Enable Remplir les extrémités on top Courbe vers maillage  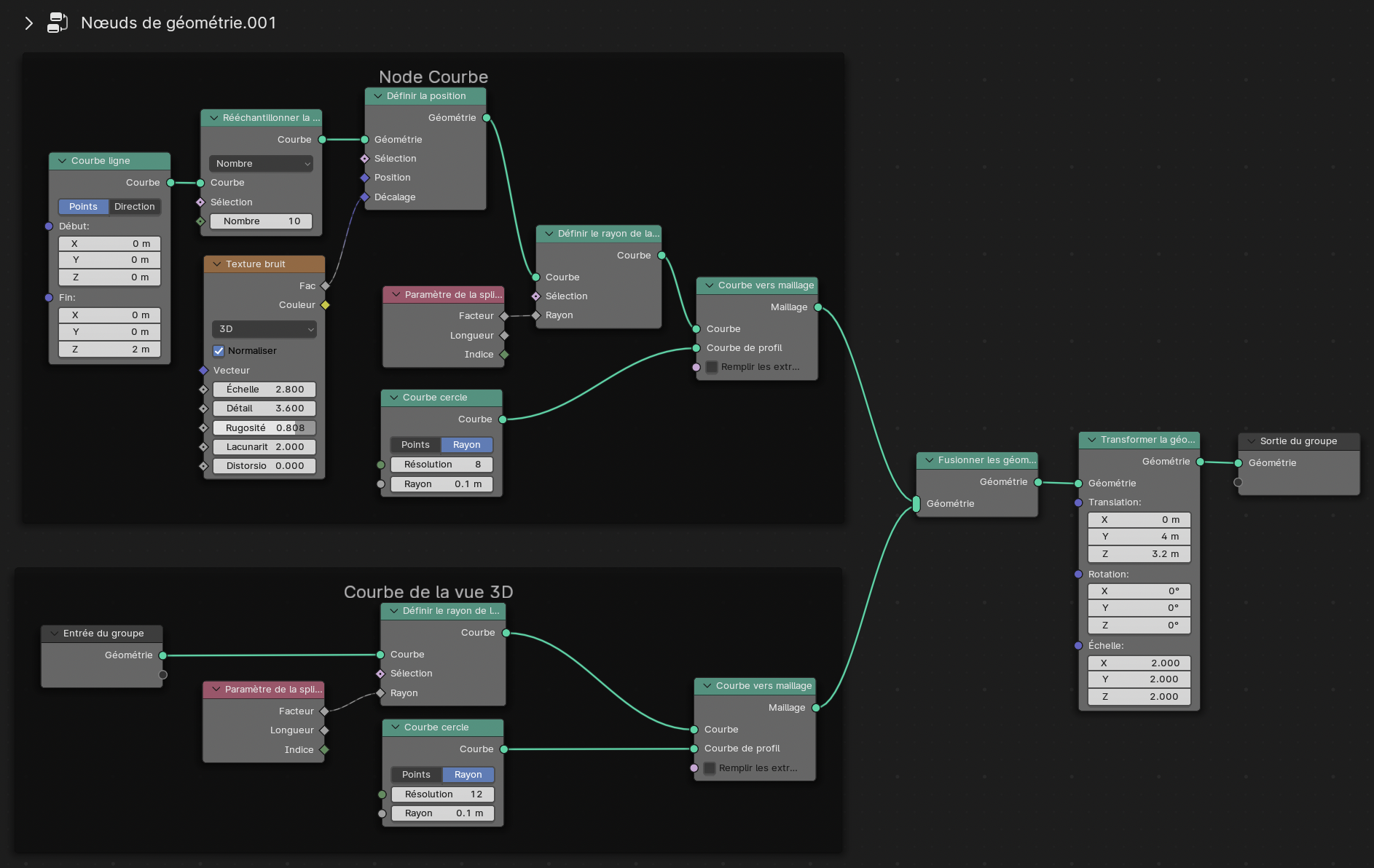point(712,367)
